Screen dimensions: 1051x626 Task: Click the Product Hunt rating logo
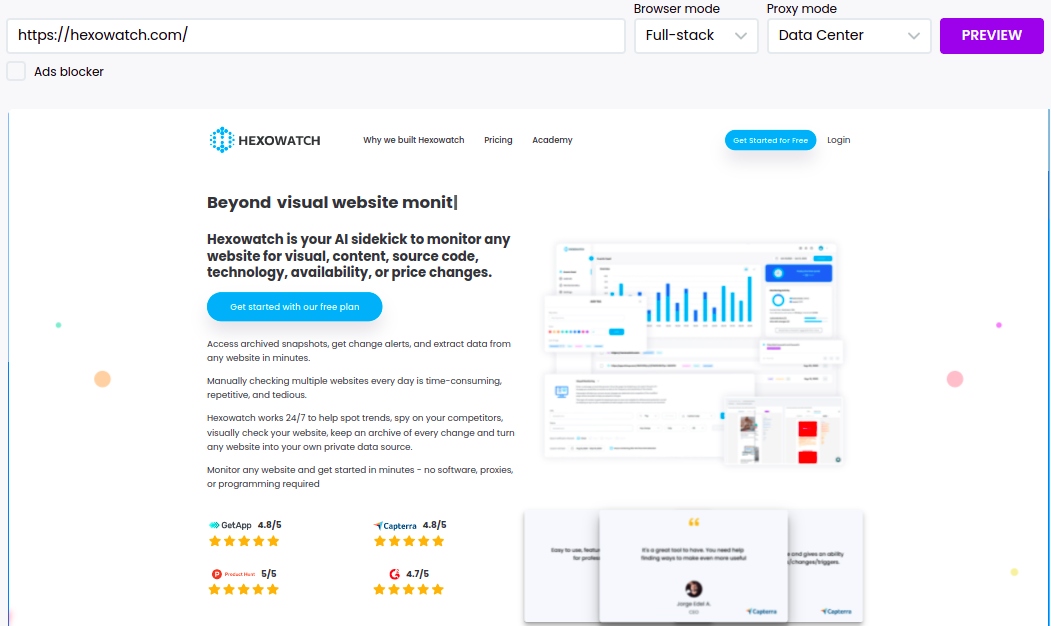pyautogui.click(x=233, y=574)
